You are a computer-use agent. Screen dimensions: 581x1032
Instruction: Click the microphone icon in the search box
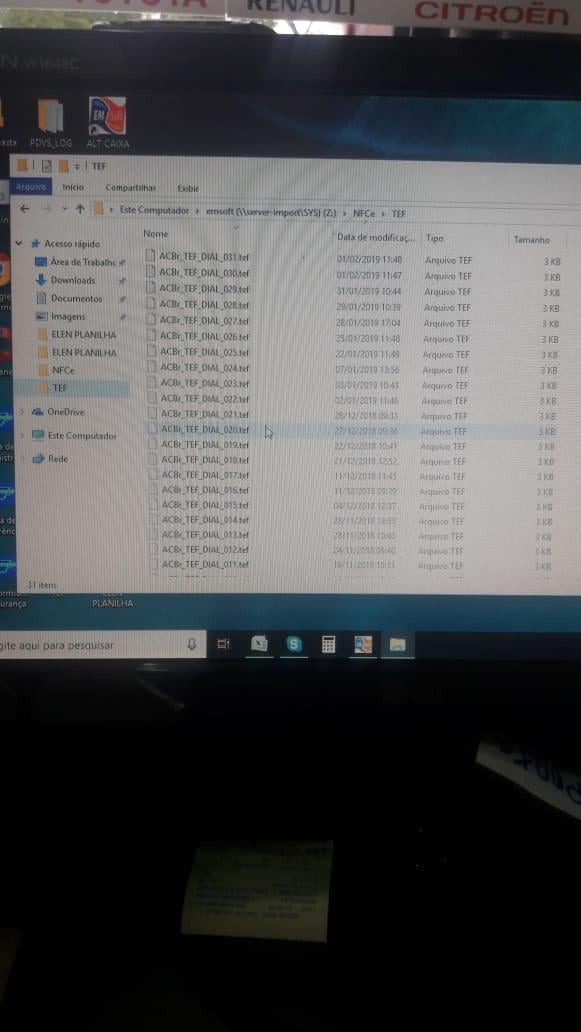[191, 644]
